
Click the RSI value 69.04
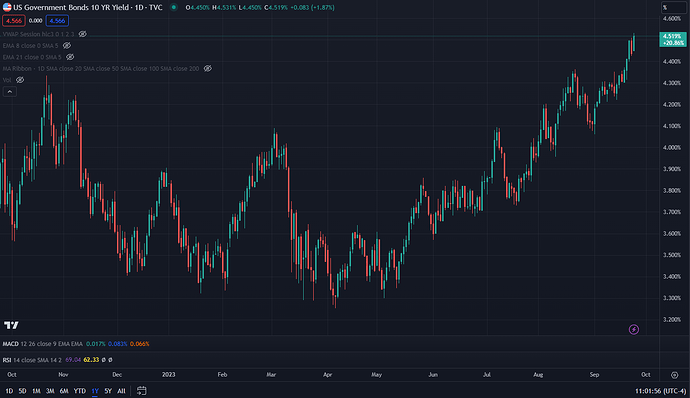(73, 360)
